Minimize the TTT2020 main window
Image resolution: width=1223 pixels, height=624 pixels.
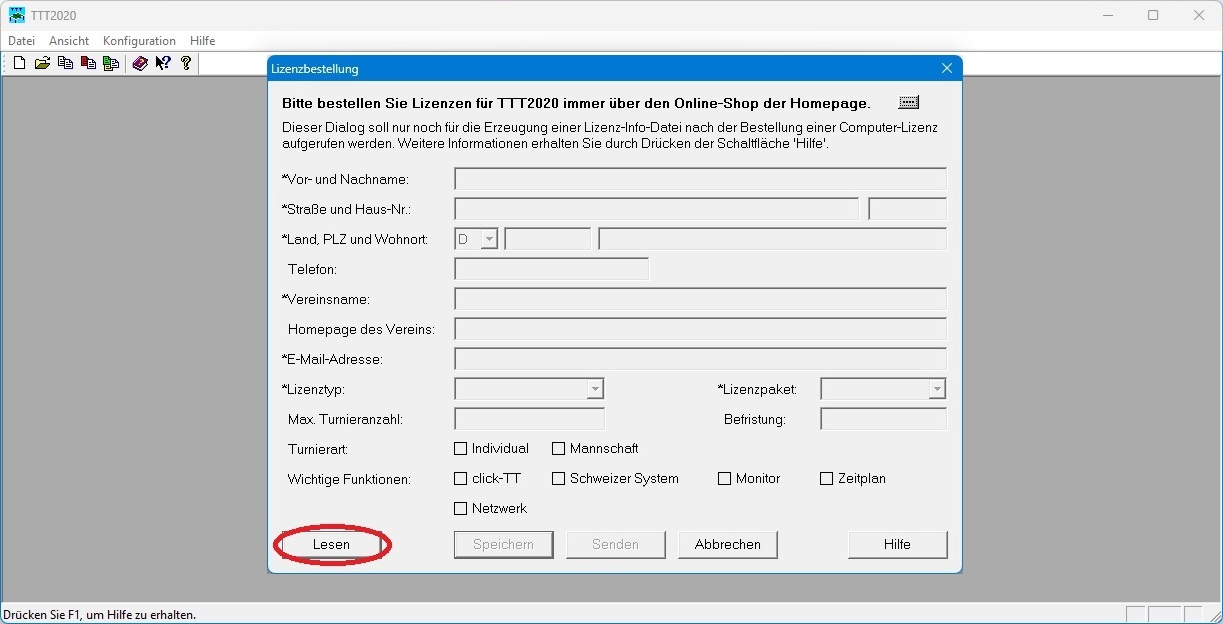(1107, 15)
